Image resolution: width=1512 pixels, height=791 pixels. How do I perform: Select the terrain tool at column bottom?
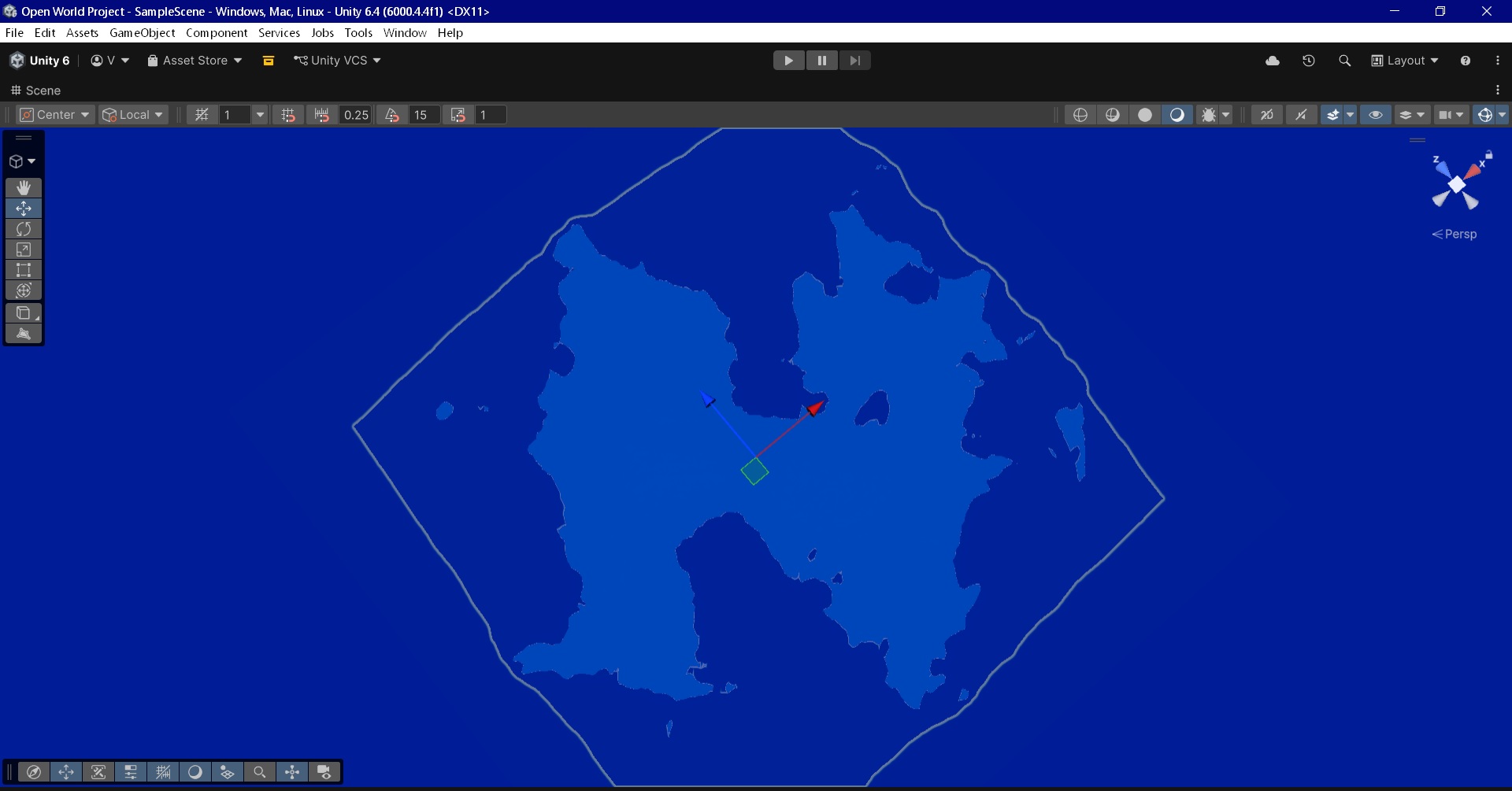tap(24, 334)
